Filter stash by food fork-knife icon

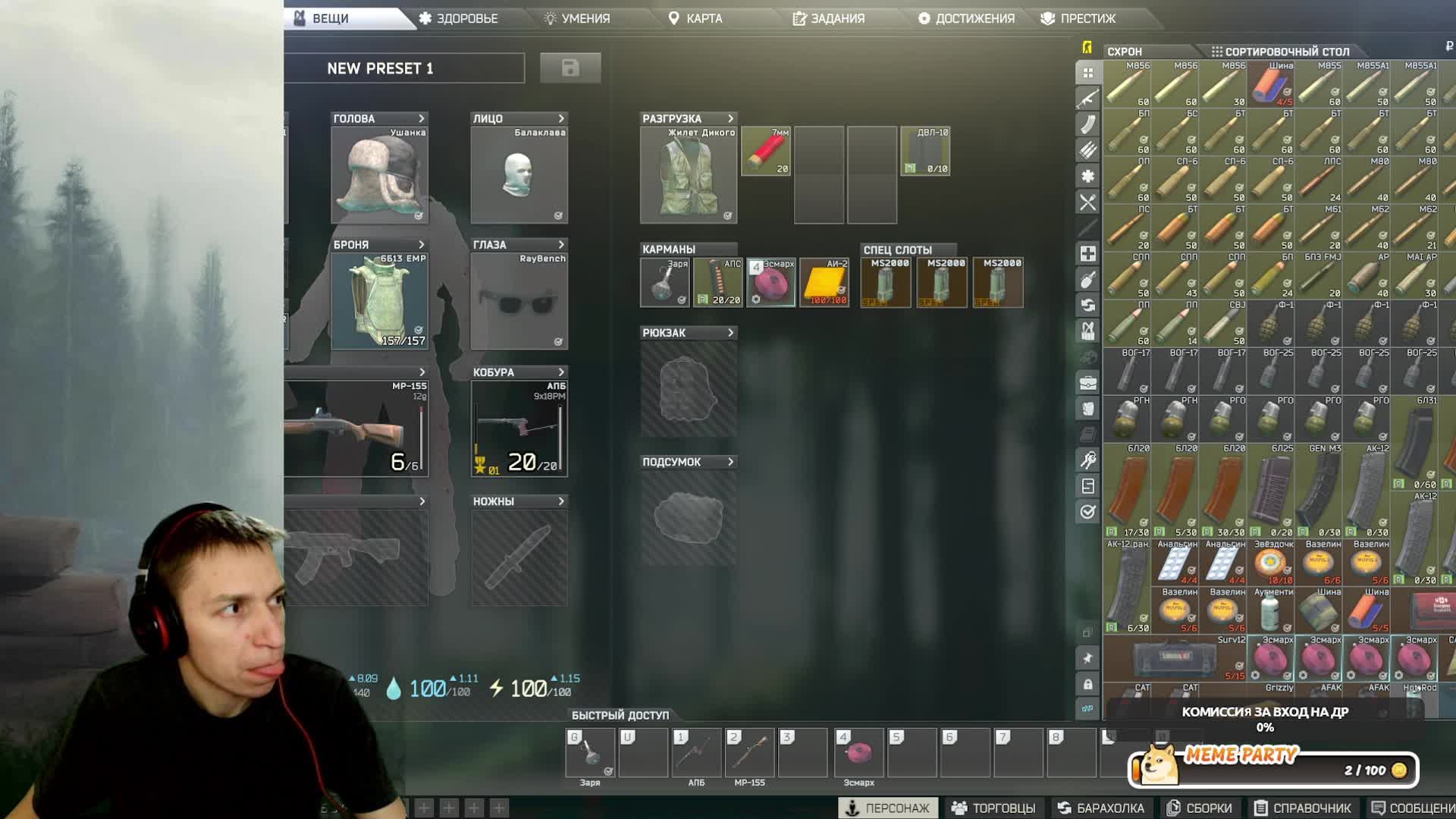tap(1087, 202)
